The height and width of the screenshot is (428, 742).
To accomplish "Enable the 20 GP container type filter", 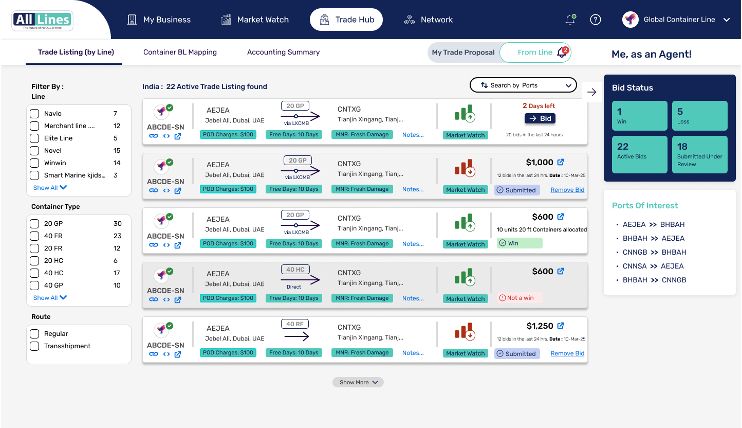I will point(35,223).
